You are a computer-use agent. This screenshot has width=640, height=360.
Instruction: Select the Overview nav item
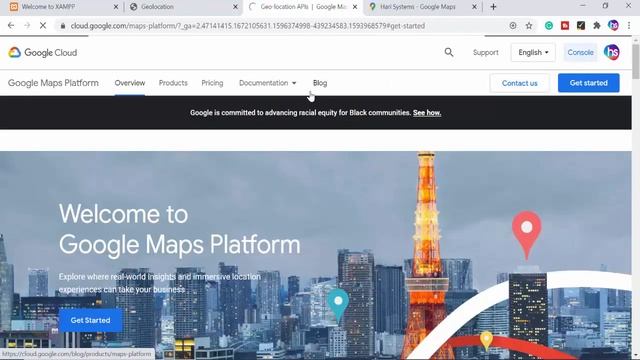(130, 83)
